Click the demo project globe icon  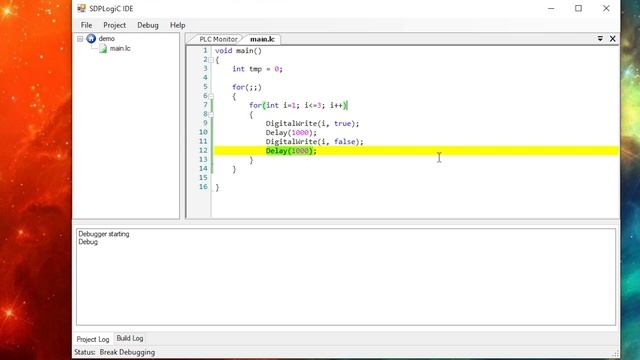click(x=91, y=38)
